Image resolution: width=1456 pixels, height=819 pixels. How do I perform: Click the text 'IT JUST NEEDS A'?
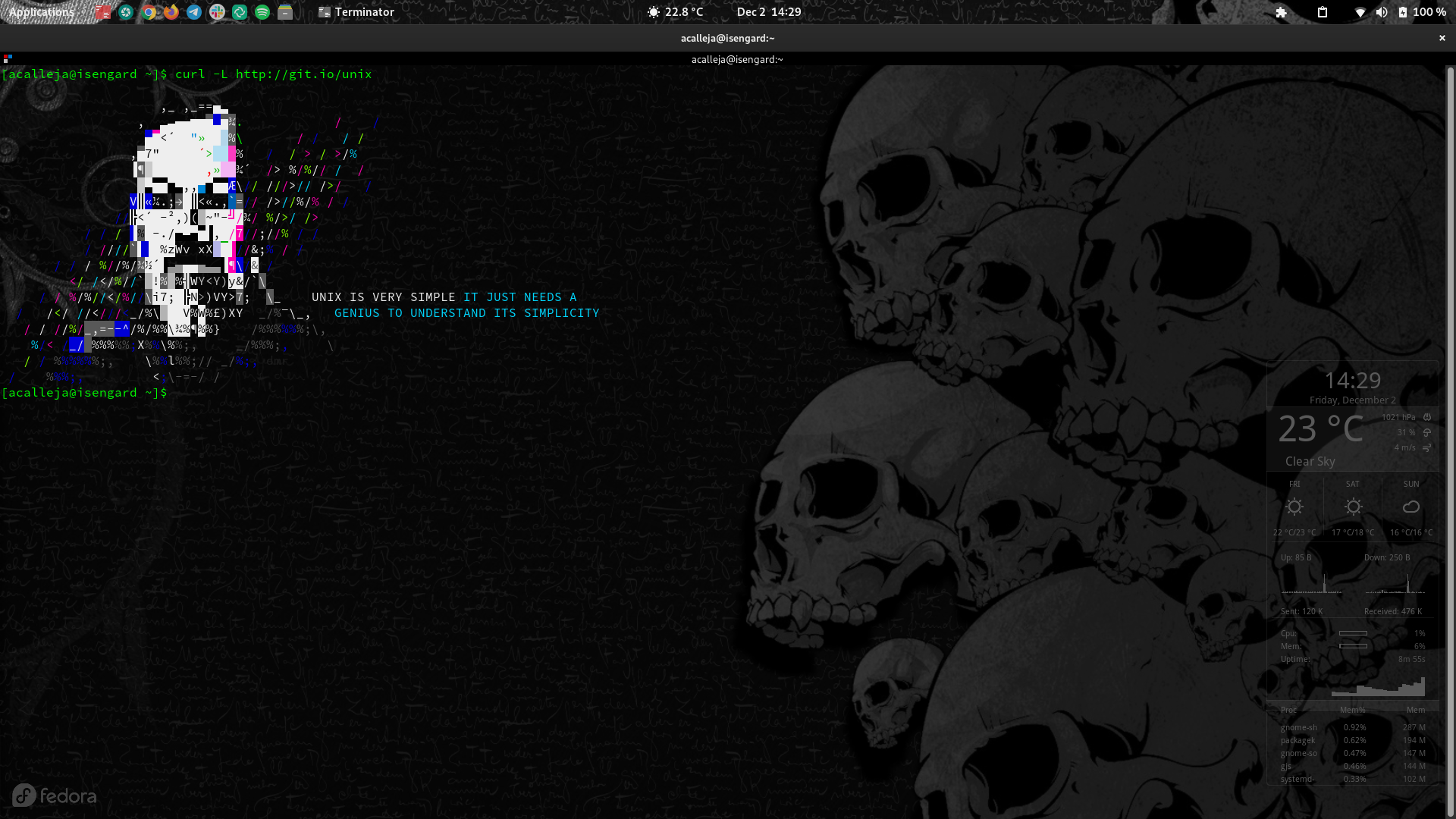520,297
